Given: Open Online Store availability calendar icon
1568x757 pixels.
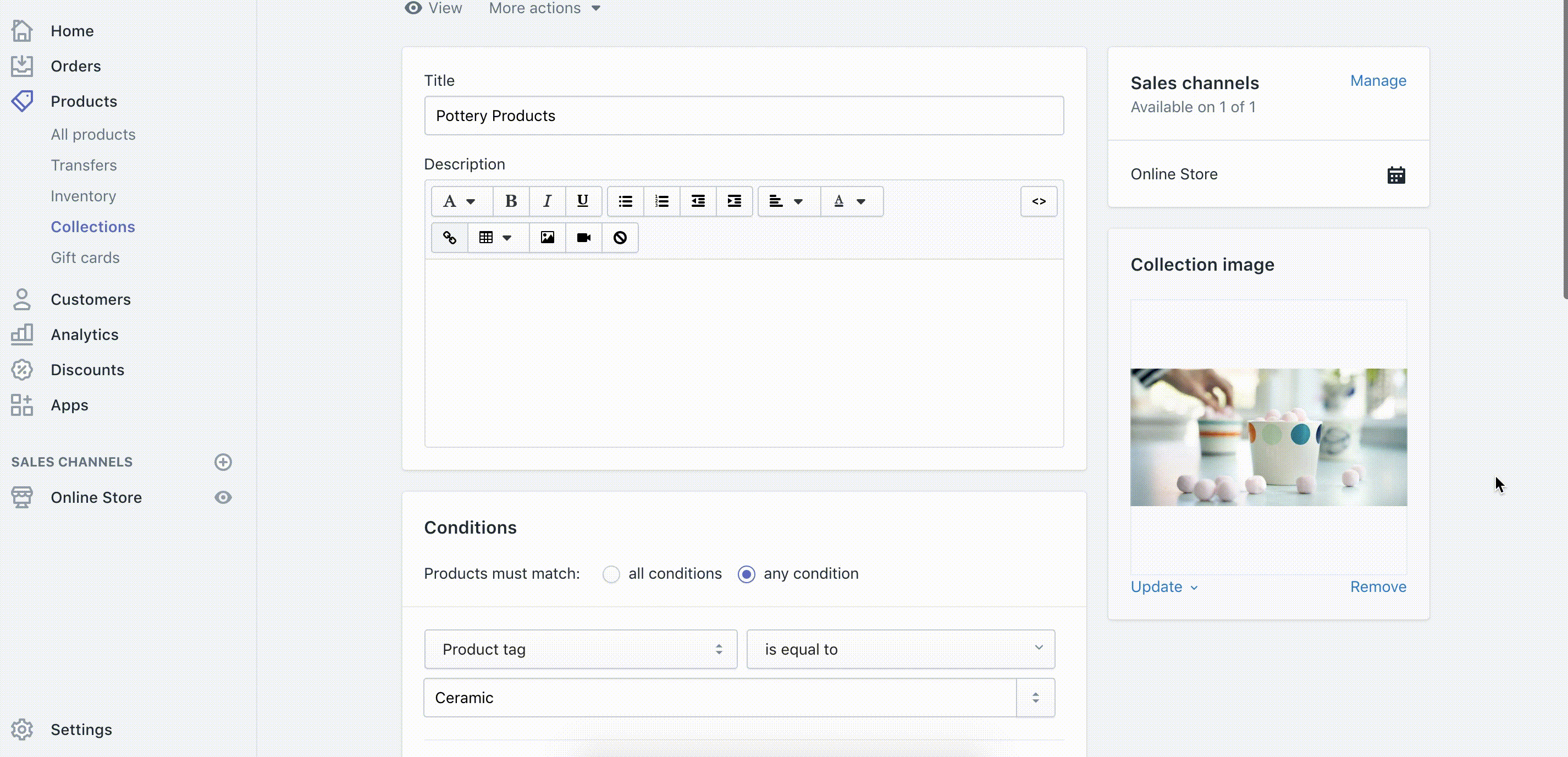Looking at the screenshot, I should [1396, 175].
